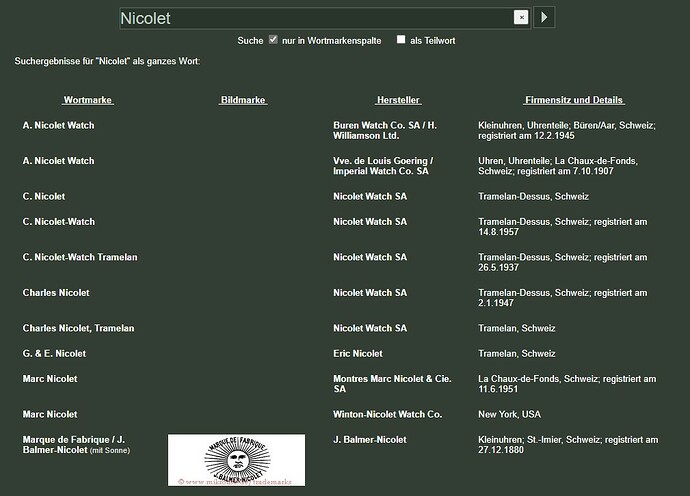Click the 'Suche' label beside the checkboxes
Image resolution: width=690 pixels, height=496 pixels.
250,40
